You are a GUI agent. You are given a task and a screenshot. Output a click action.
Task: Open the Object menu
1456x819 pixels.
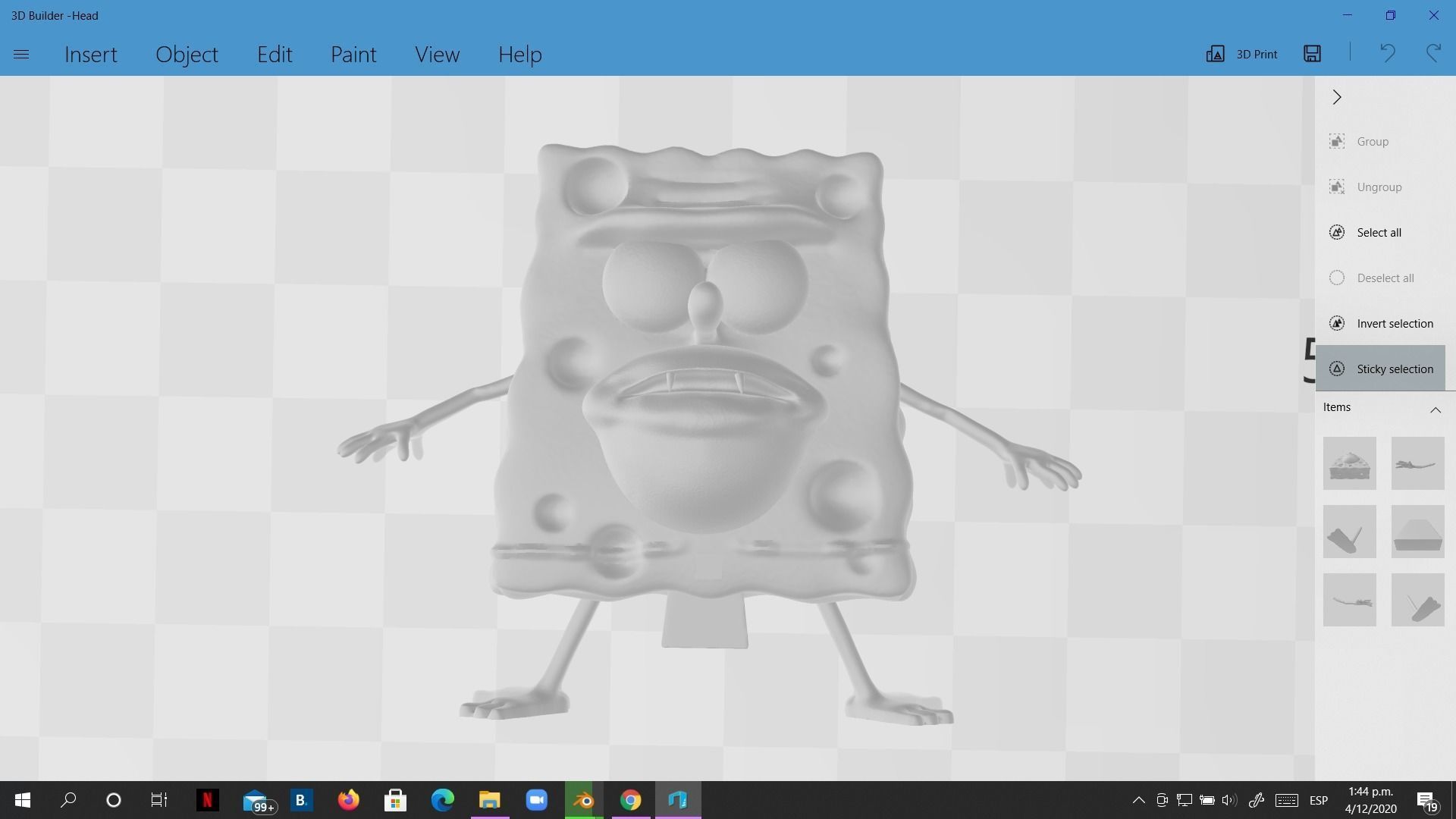point(187,55)
